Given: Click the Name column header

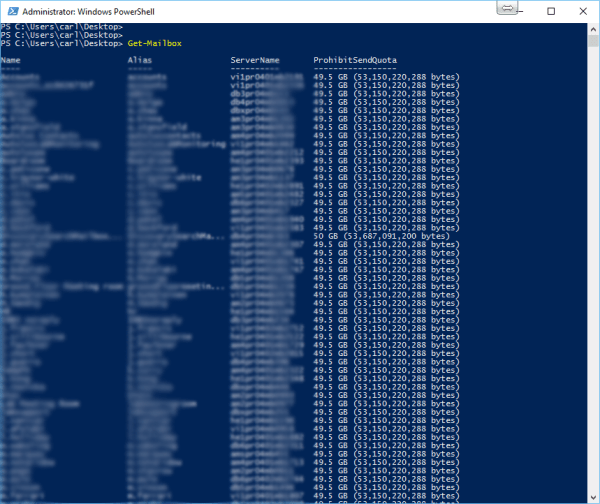Looking at the screenshot, I should [11, 60].
